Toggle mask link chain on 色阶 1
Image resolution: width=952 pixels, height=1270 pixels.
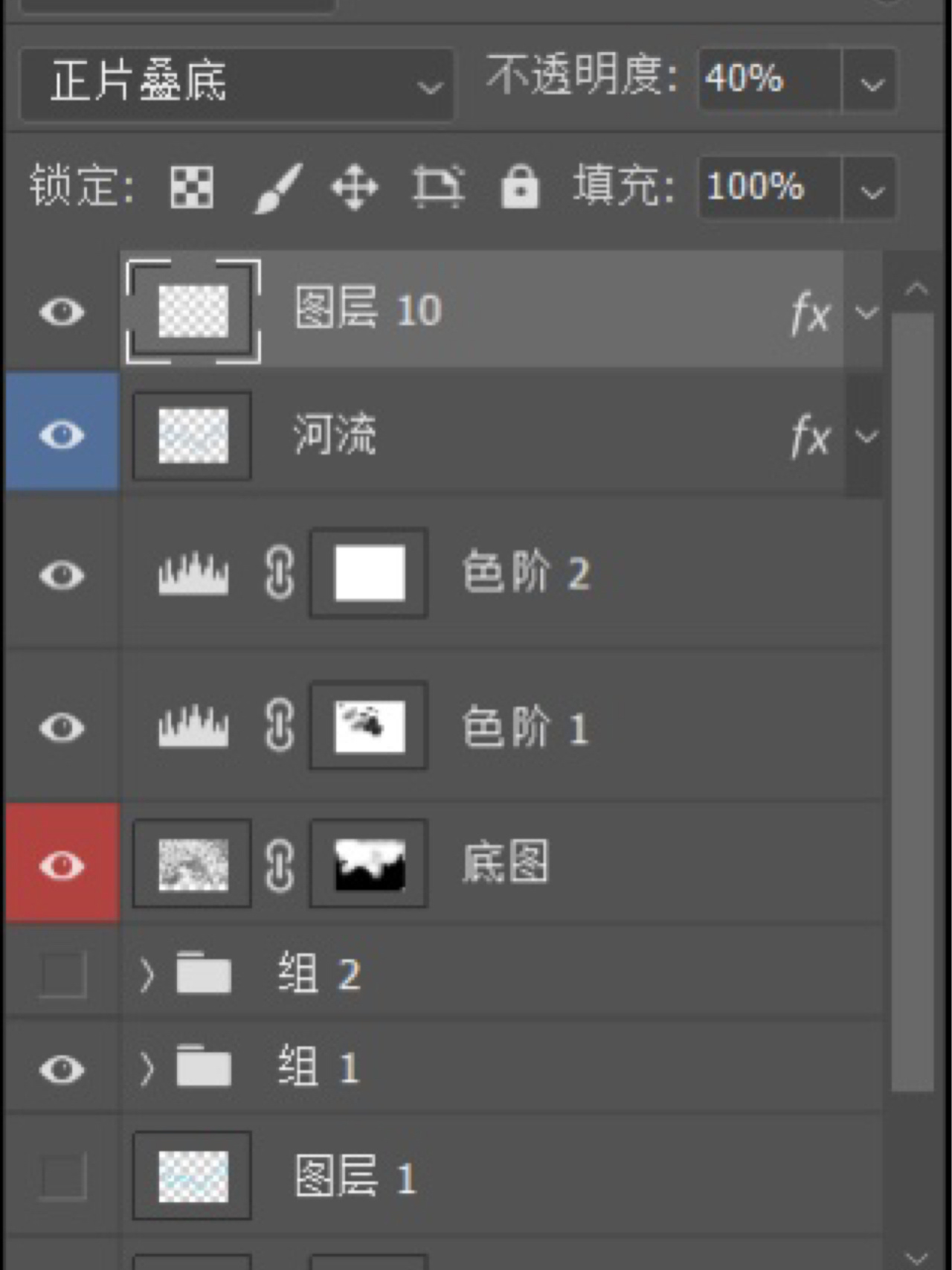[x=280, y=725]
